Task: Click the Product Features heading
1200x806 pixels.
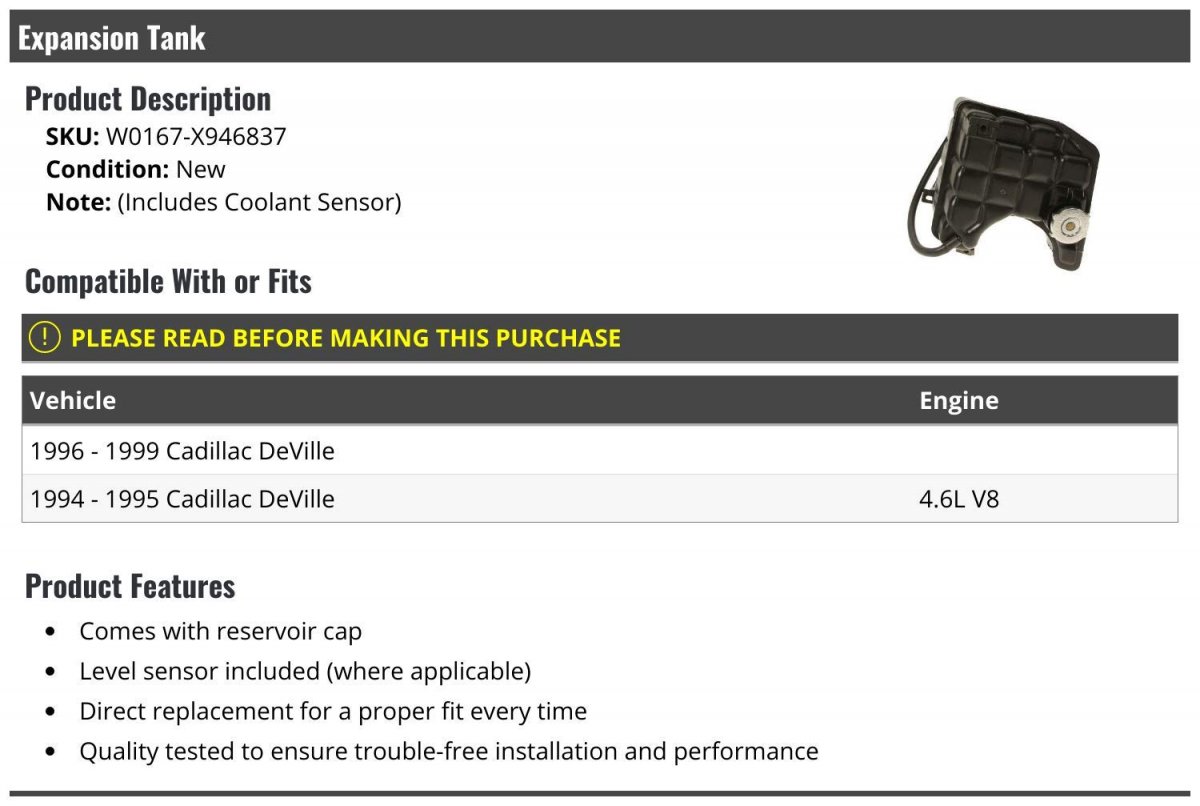Action: [x=130, y=586]
